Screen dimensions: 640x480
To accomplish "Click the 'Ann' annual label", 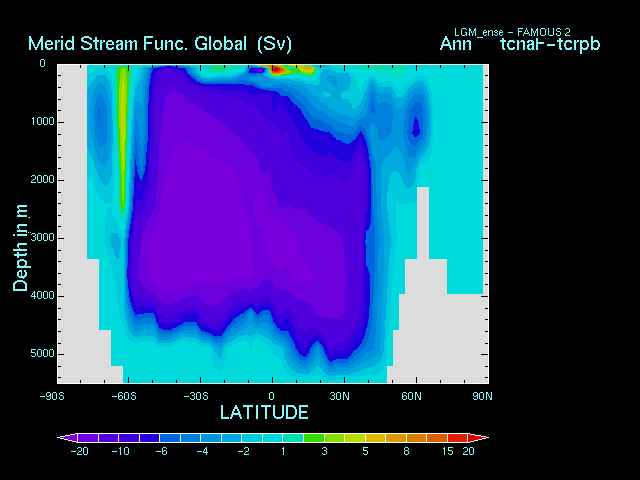I will [455, 44].
